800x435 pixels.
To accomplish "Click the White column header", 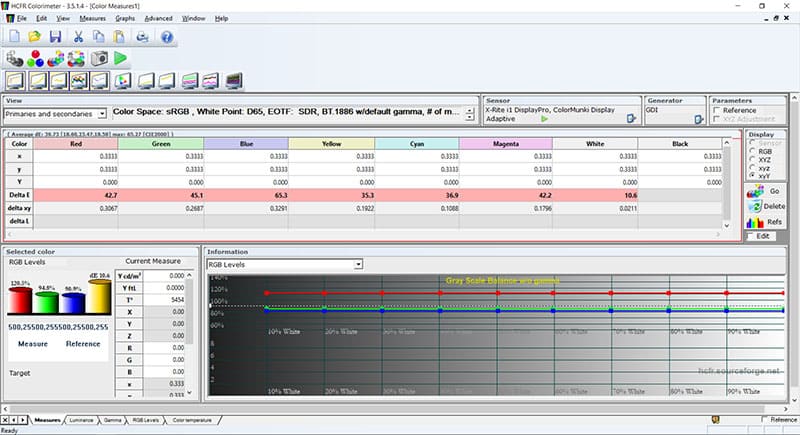I will (x=595, y=144).
